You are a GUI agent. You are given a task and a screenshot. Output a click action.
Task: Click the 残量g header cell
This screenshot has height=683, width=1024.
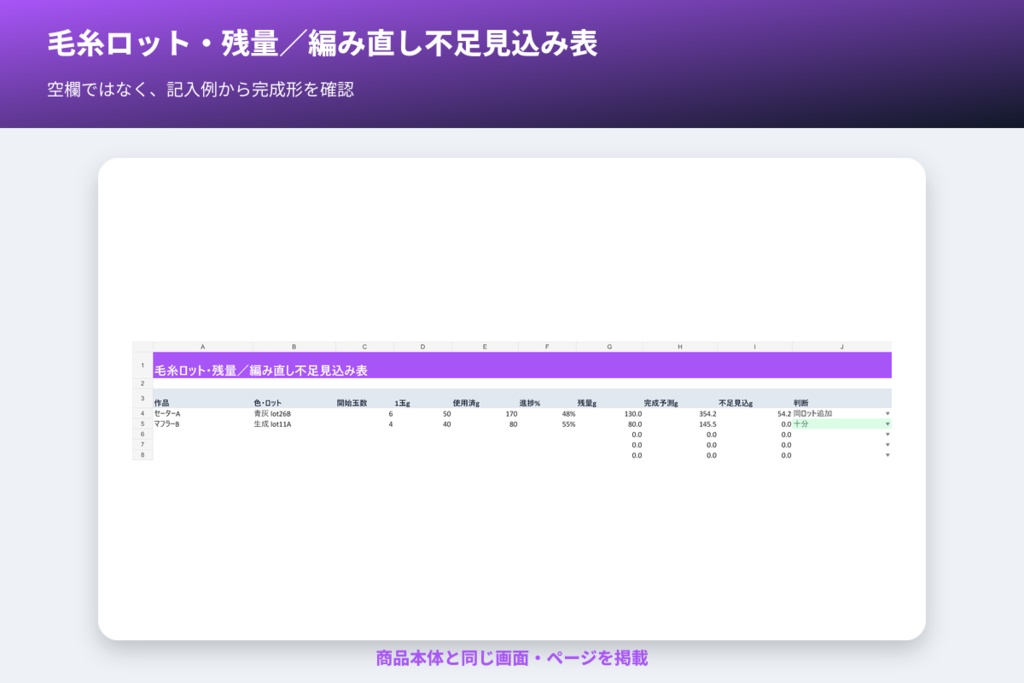coord(609,398)
